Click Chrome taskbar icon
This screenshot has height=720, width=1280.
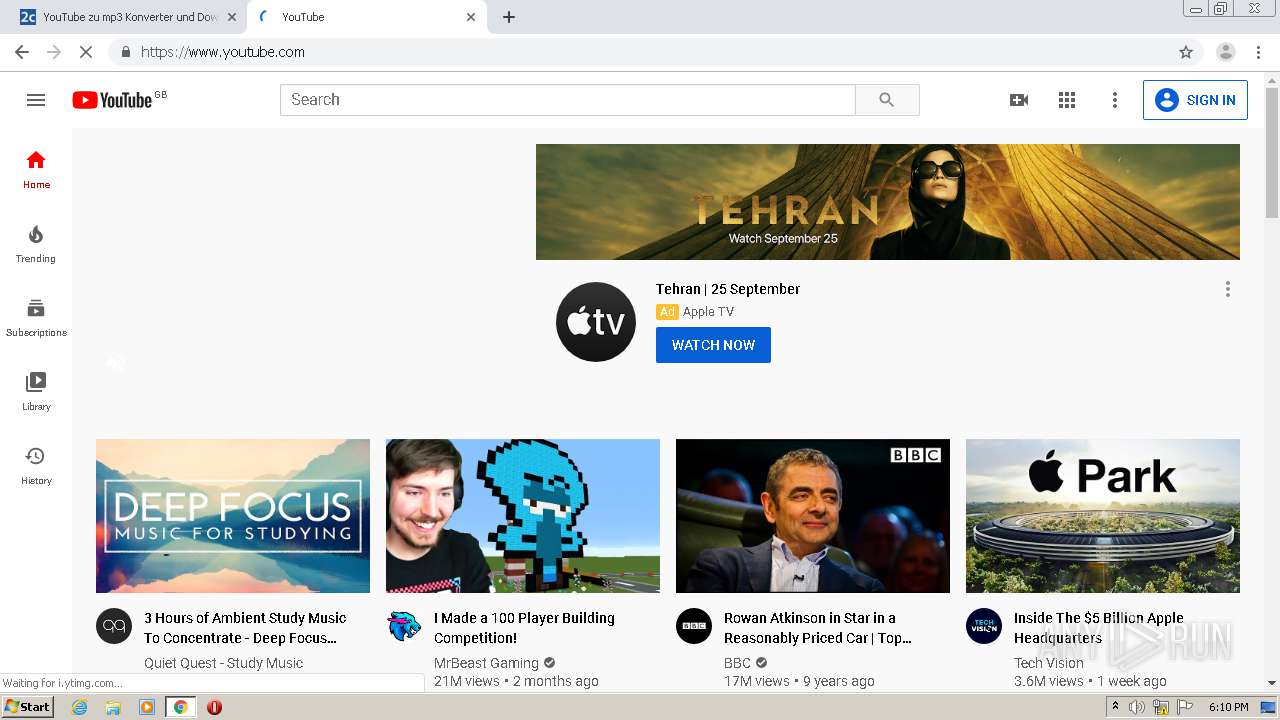[x=181, y=707]
